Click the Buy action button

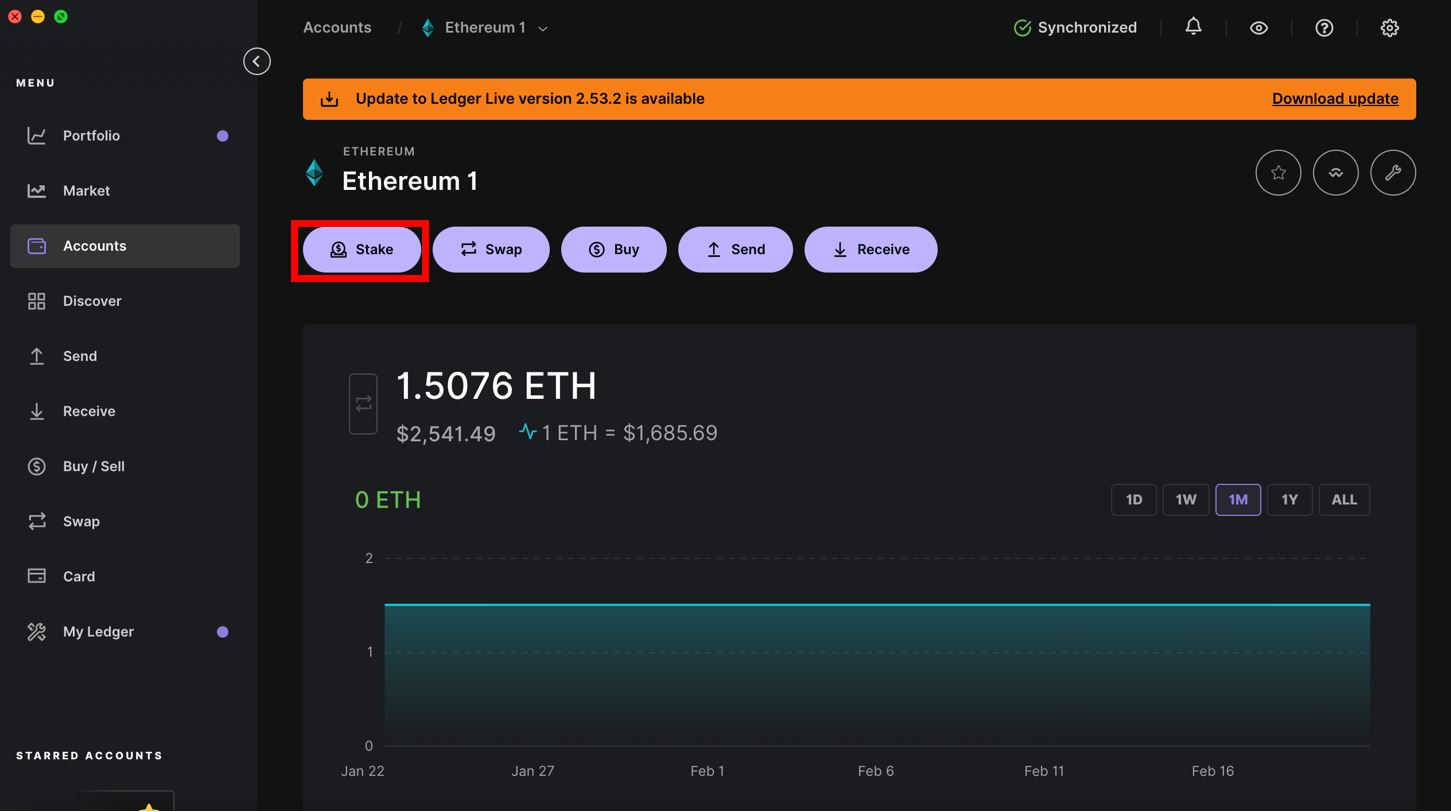coord(614,250)
